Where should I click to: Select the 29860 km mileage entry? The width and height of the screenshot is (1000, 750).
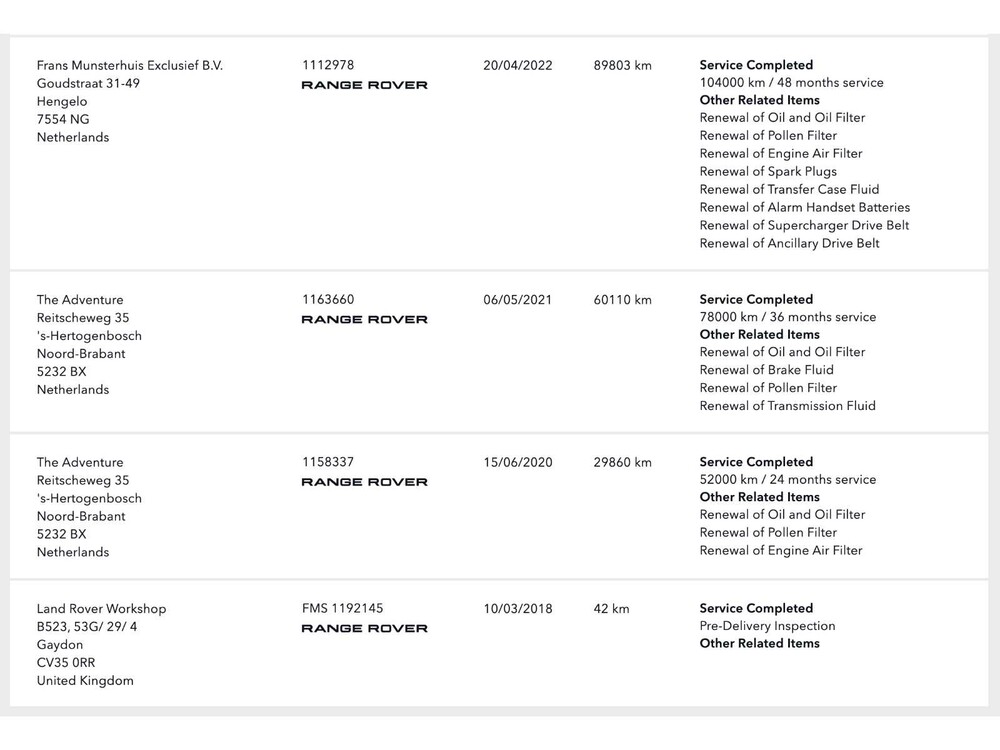coord(622,463)
